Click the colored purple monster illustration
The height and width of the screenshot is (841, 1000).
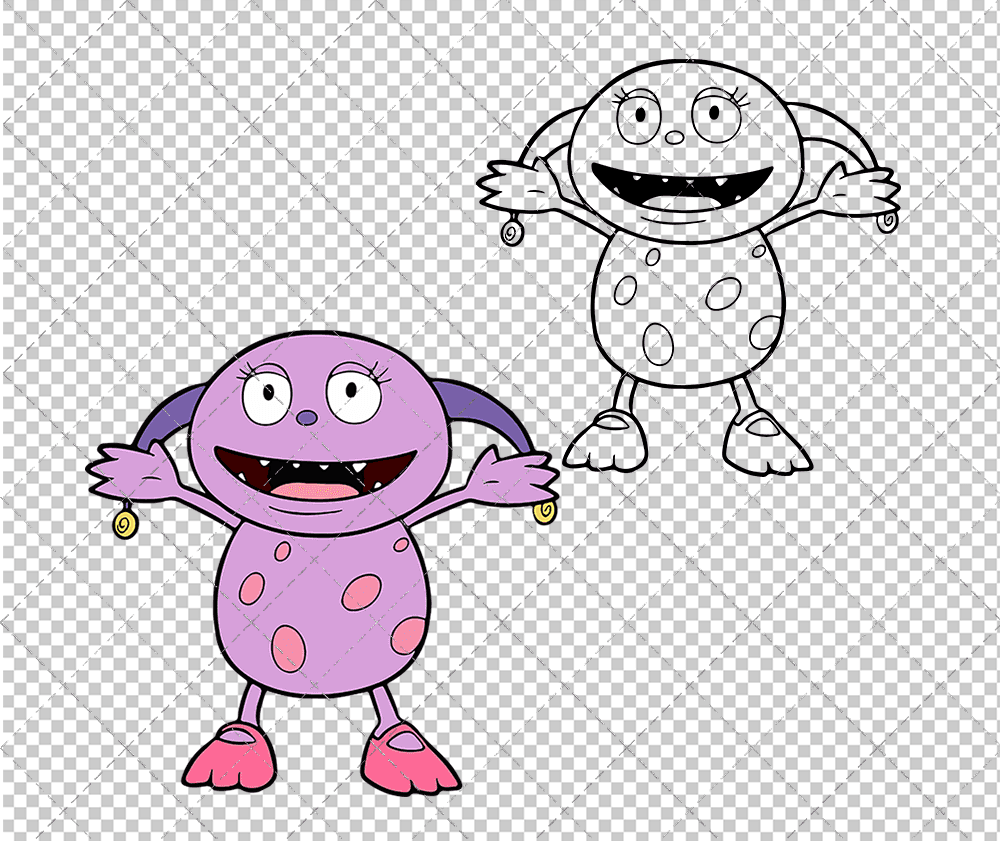click(322, 561)
